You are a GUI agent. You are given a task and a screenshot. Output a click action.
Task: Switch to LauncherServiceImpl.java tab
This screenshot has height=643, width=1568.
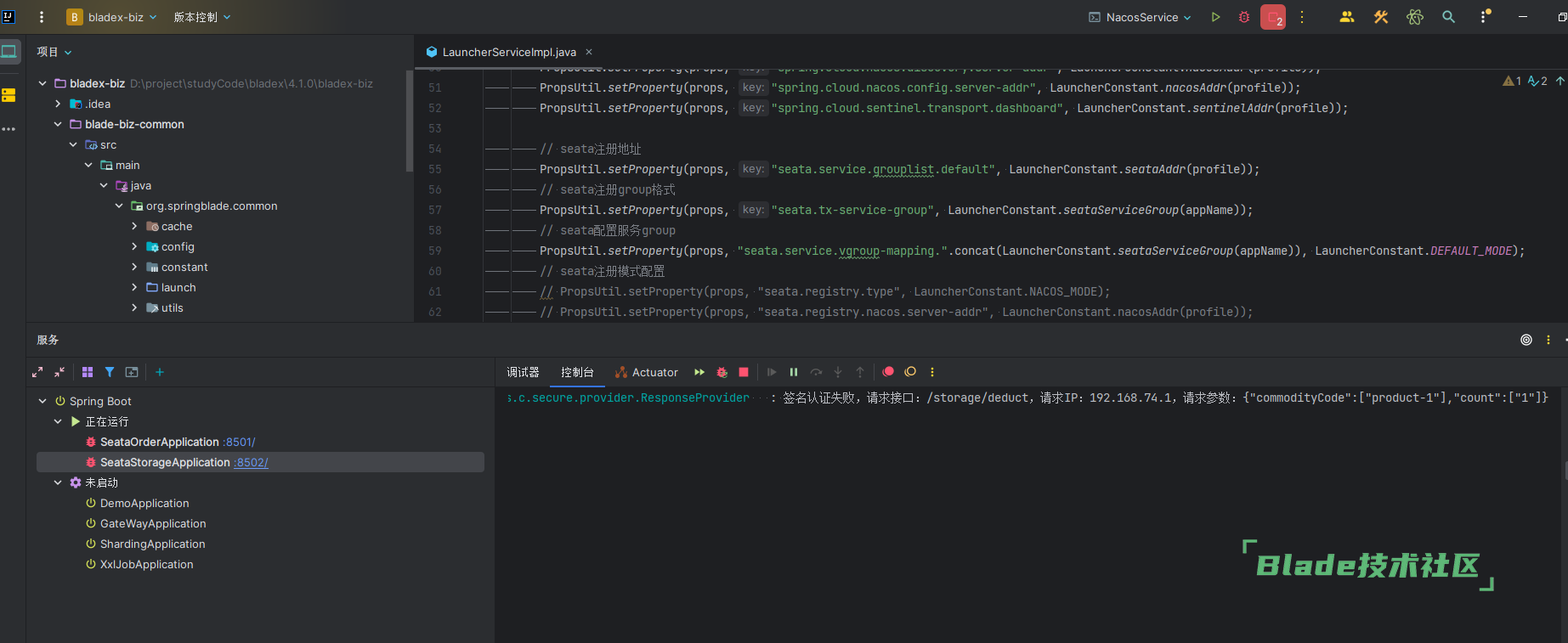tap(509, 52)
